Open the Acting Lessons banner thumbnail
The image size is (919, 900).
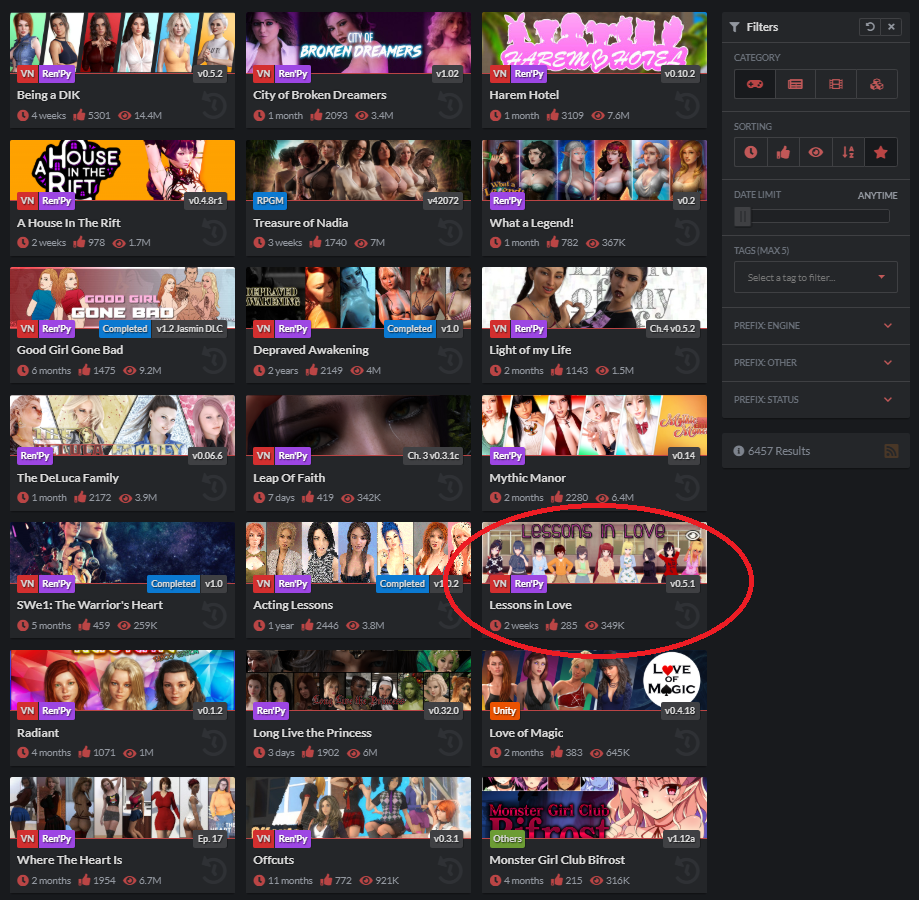pyautogui.click(x=358, y=551)
